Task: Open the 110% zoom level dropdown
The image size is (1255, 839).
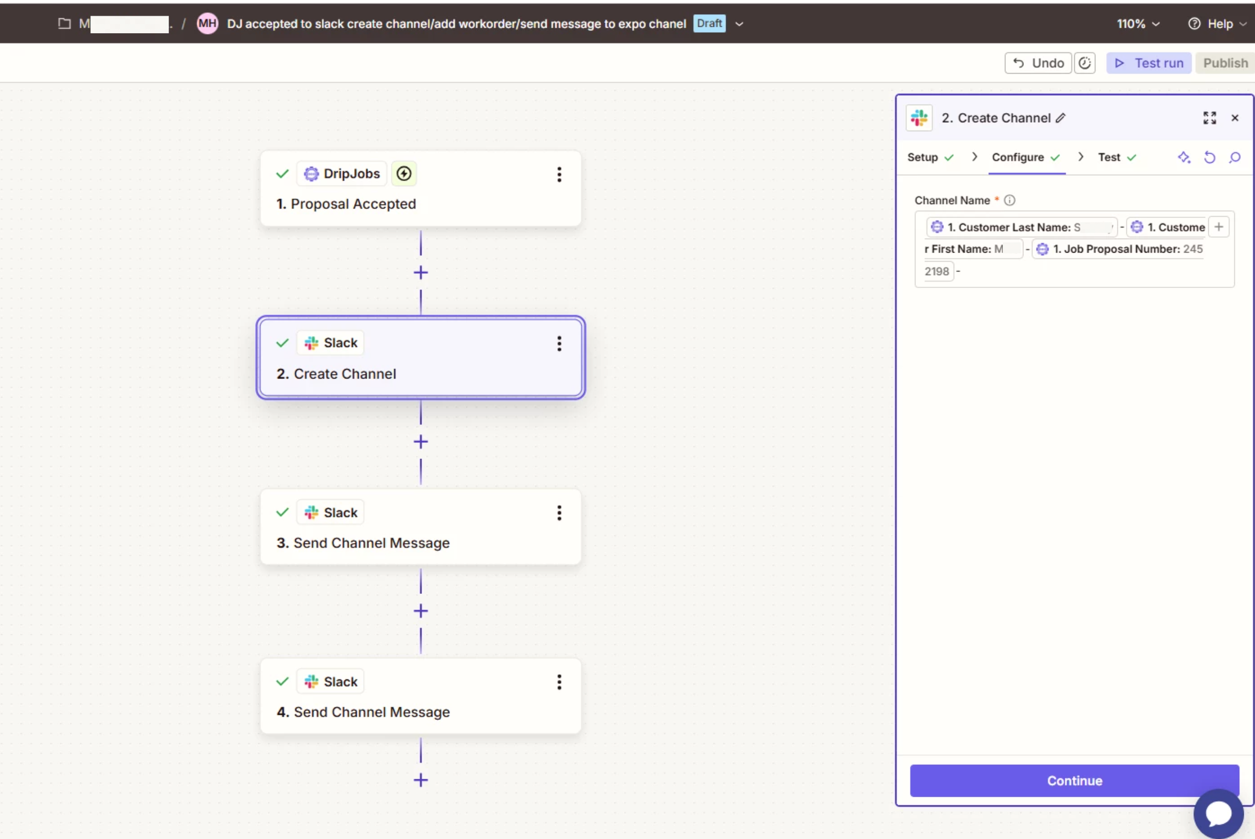Action: 1138,24
